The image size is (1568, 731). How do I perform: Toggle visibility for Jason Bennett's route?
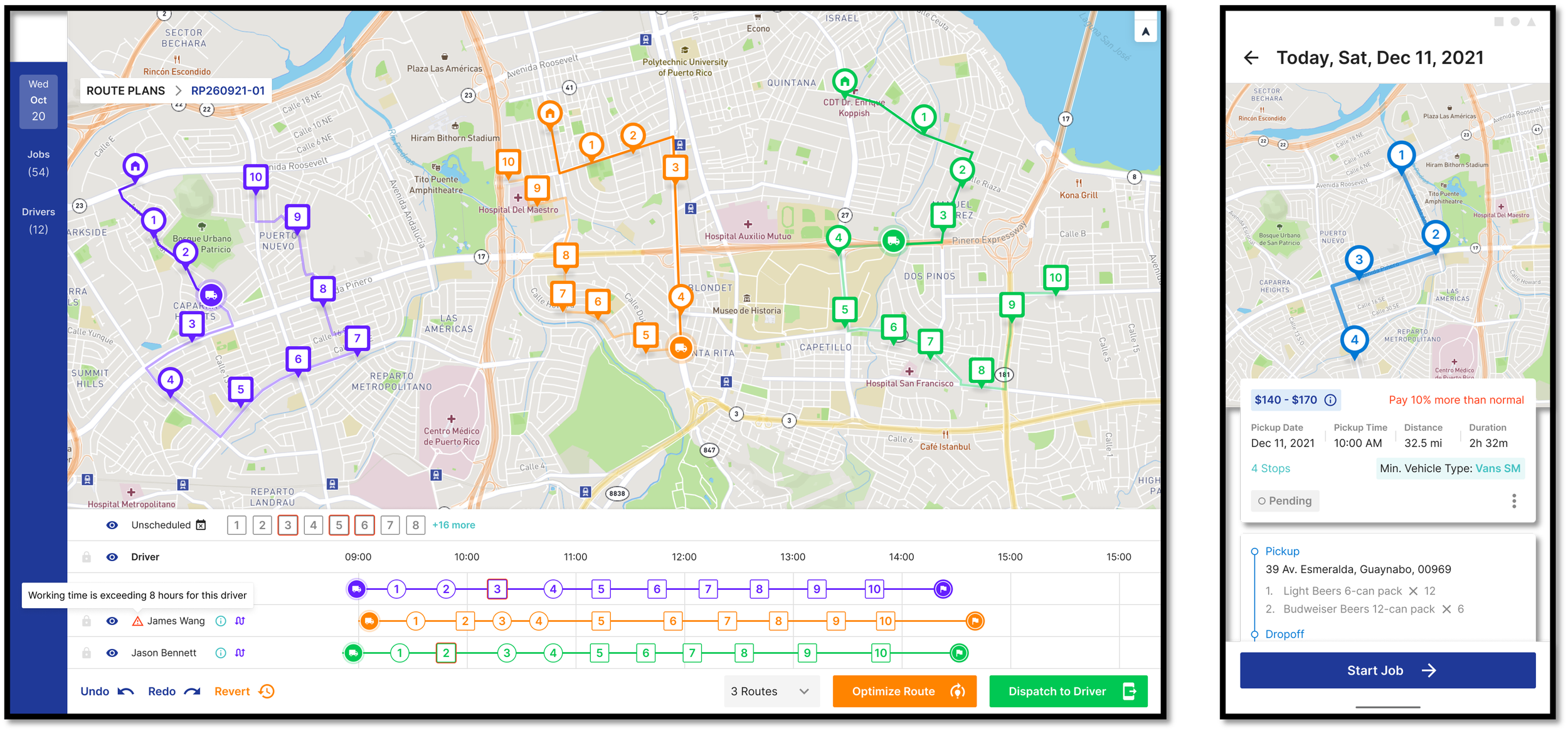[x=112, y=653]
